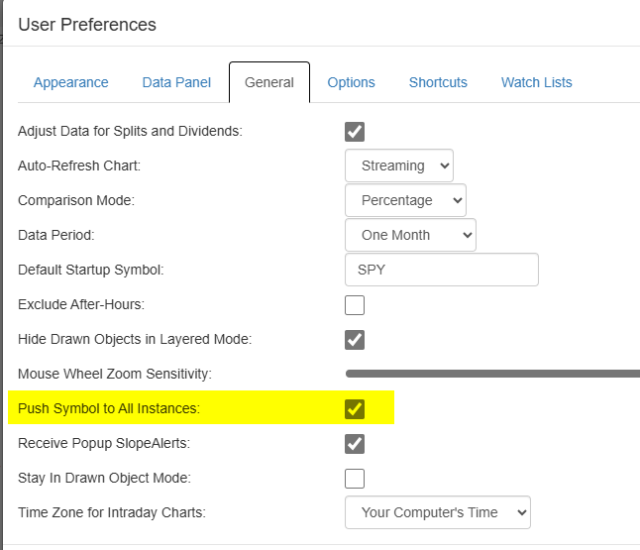Toggle Hide Drawn Objects in Layered Mode
The image size is (640, 550).
pyautogui.click(x=355, y=339)
